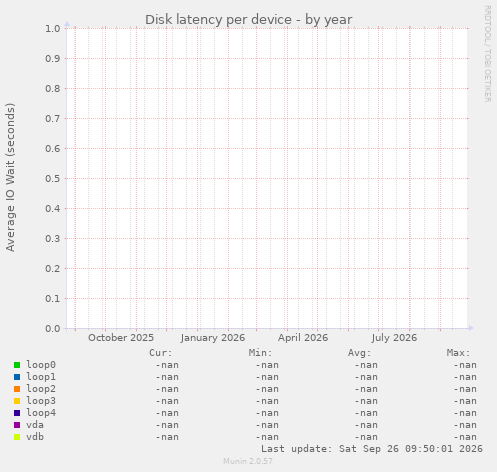Click the 'January 2026' x-axis label
The height and width of the screenshot is (472, 497).
coord(213,338)
